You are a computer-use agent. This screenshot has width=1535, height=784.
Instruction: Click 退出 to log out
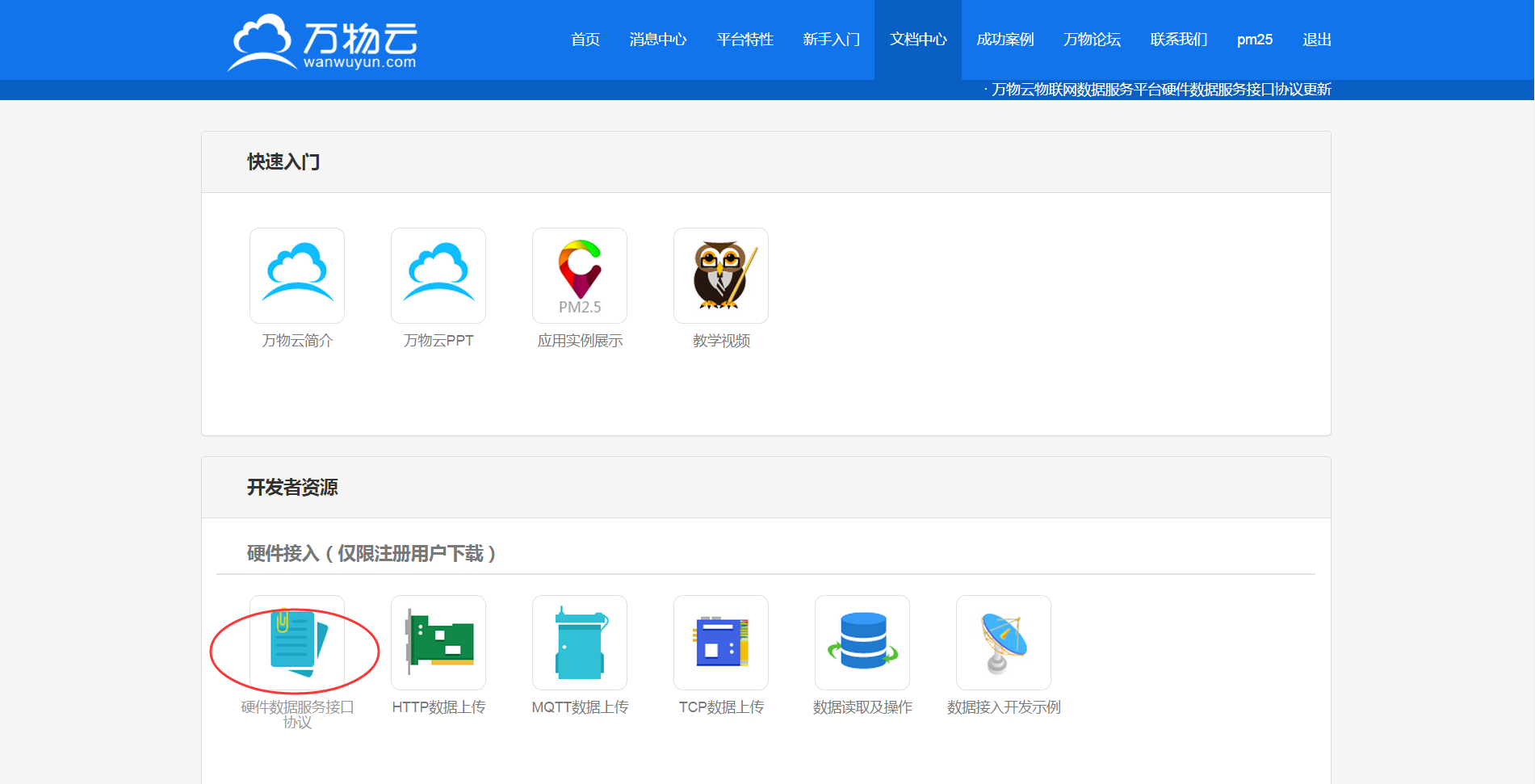1316,40
